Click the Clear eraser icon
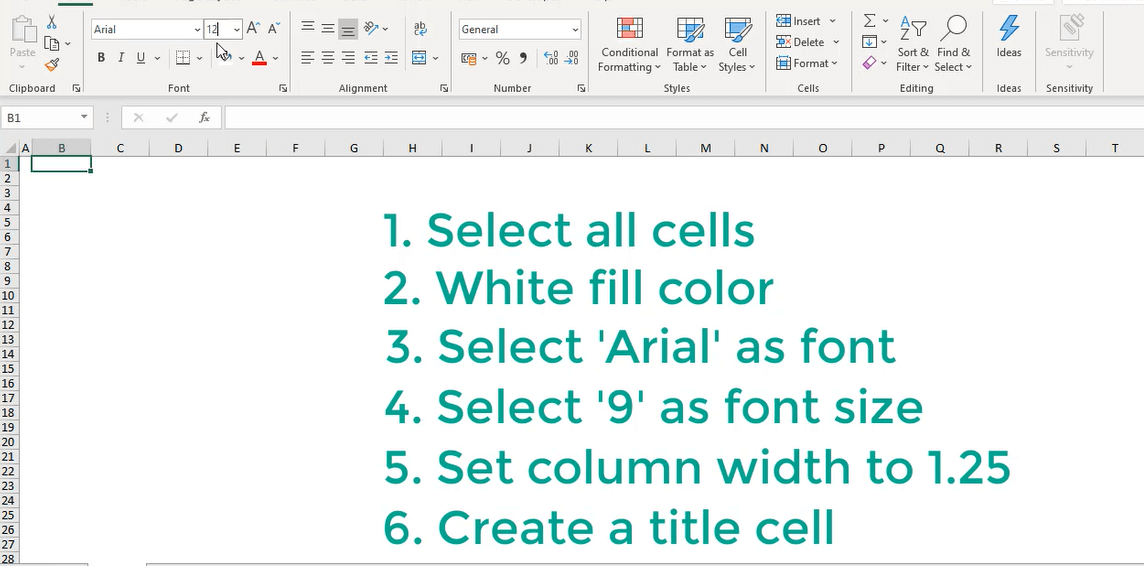 tap(869, 63)
